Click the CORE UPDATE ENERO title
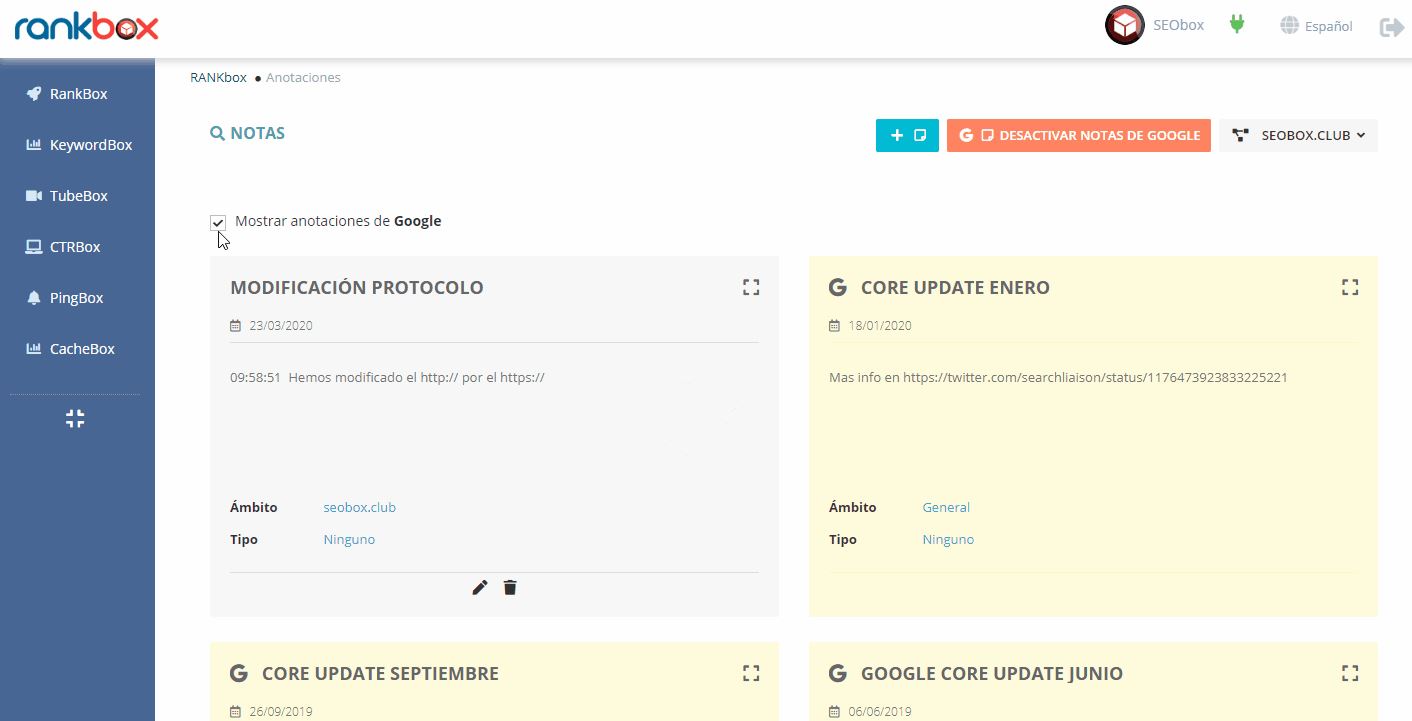Viewport: 1412px width, 721px height. [955, 288]
